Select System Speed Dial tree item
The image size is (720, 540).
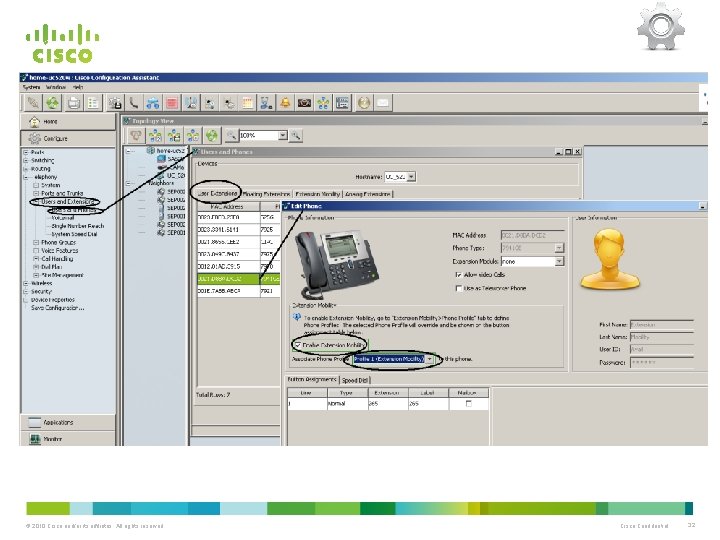pos(74,234)
